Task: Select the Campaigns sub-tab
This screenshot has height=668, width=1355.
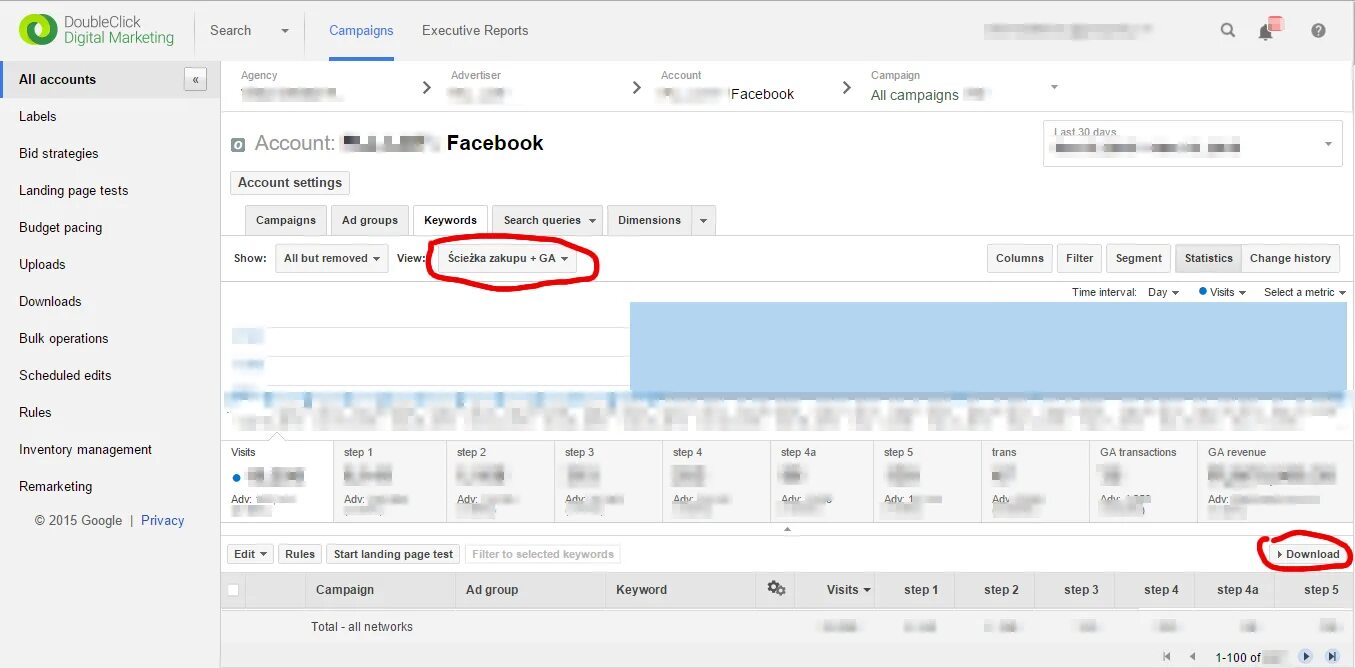Action: pos(286,221)
